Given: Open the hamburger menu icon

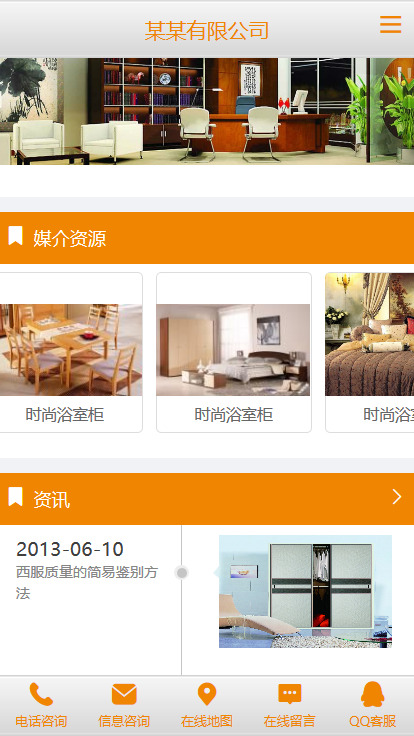Looking at the screenshot, I should [x=391, y=24].
